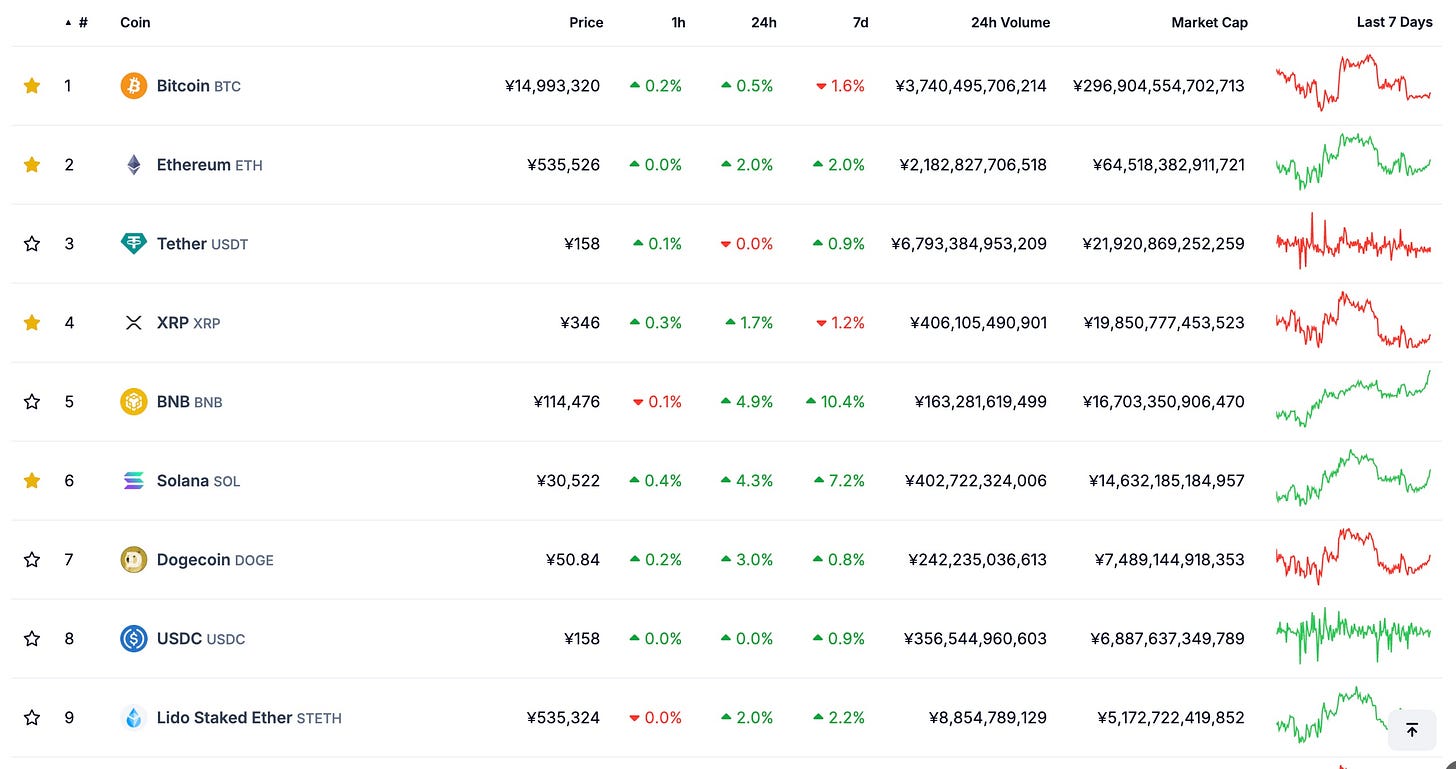Open the BNB coin page link
The width and height of the screenshot is (1456, 769).
(x=189, y=402)
